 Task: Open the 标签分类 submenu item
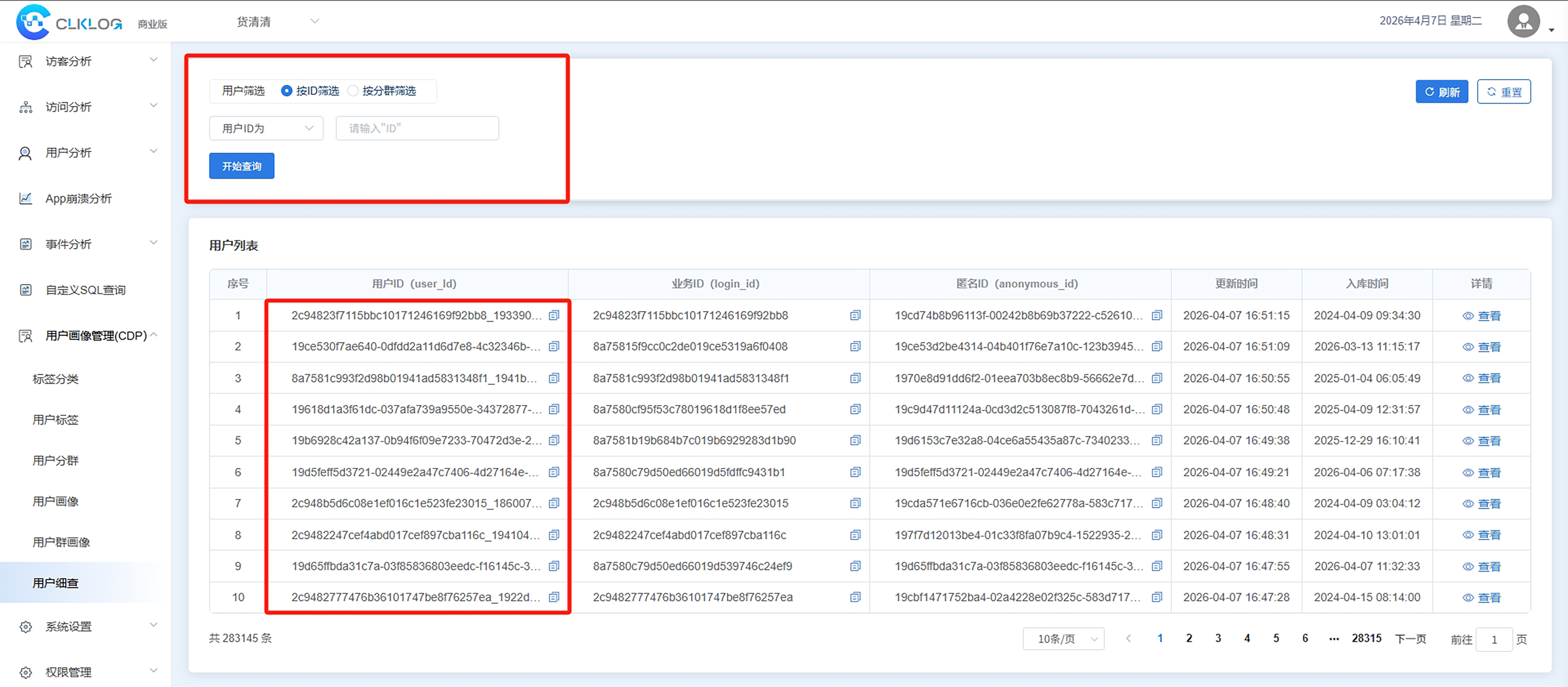(55, 379)
